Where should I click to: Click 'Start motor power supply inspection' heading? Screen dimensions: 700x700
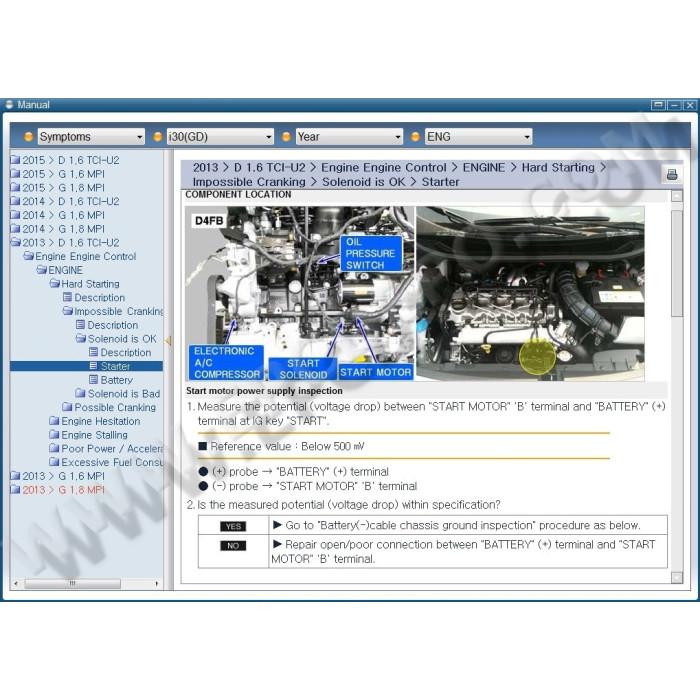click(x=264, y=391)
